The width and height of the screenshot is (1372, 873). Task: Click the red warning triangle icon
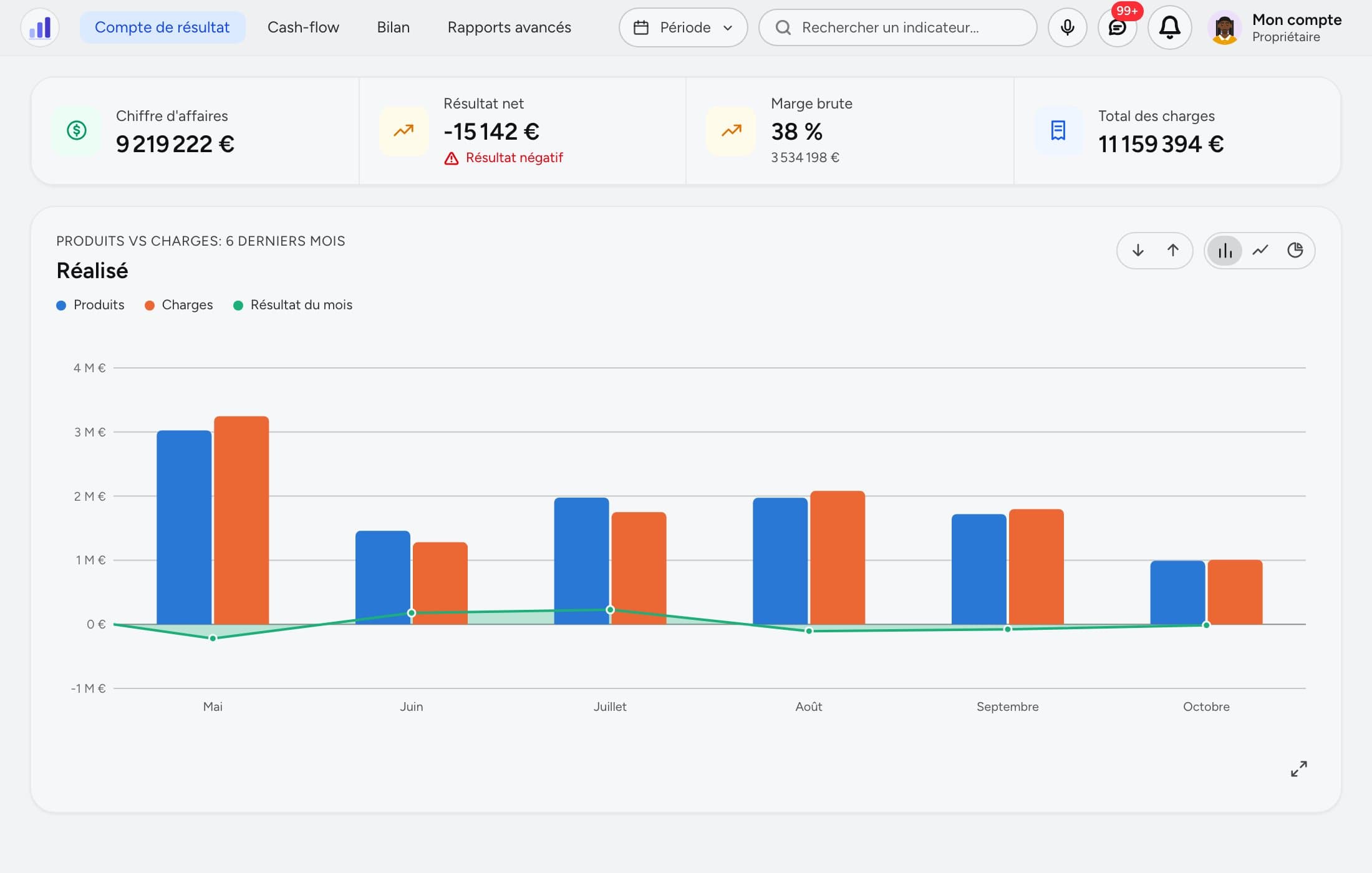point(451,158)
